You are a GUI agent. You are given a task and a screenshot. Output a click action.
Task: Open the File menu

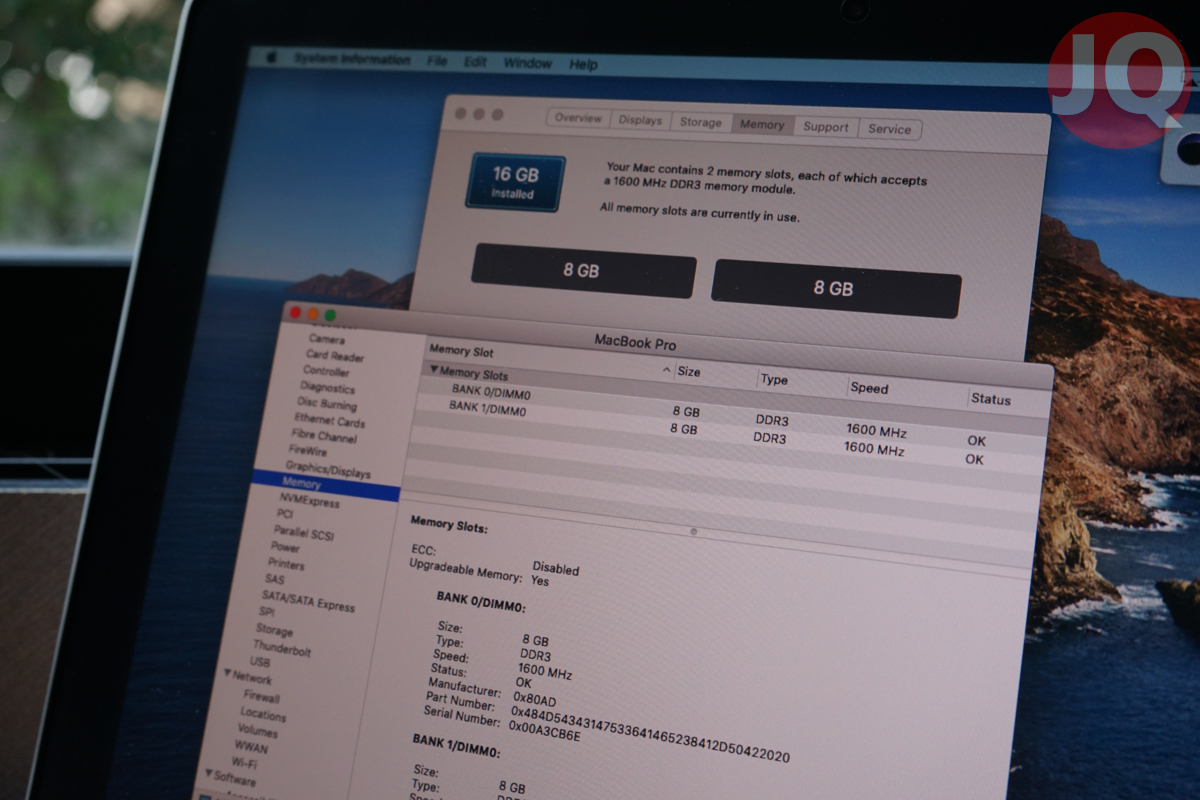[437, 61]
